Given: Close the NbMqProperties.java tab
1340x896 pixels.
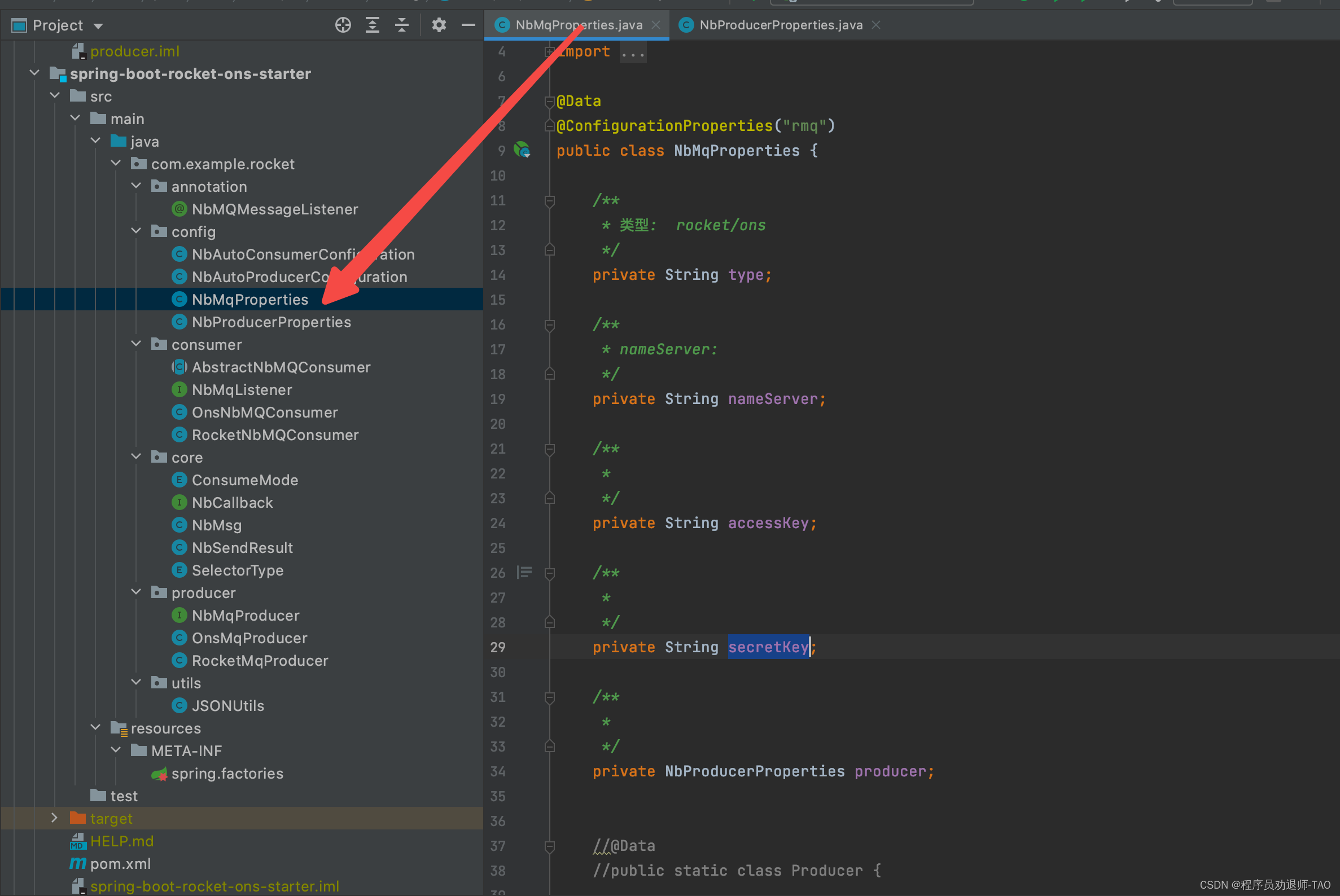Looking at the screenshot, I should [x=656, y=25].
